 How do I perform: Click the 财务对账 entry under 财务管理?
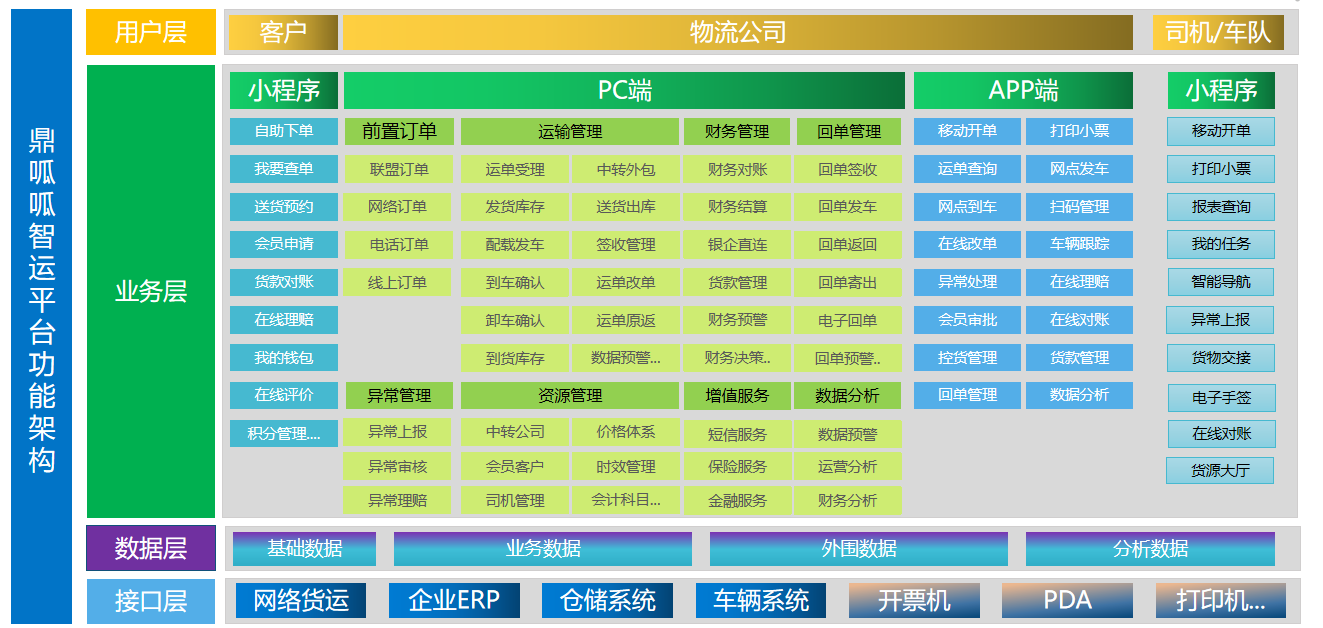click(738, 169)
